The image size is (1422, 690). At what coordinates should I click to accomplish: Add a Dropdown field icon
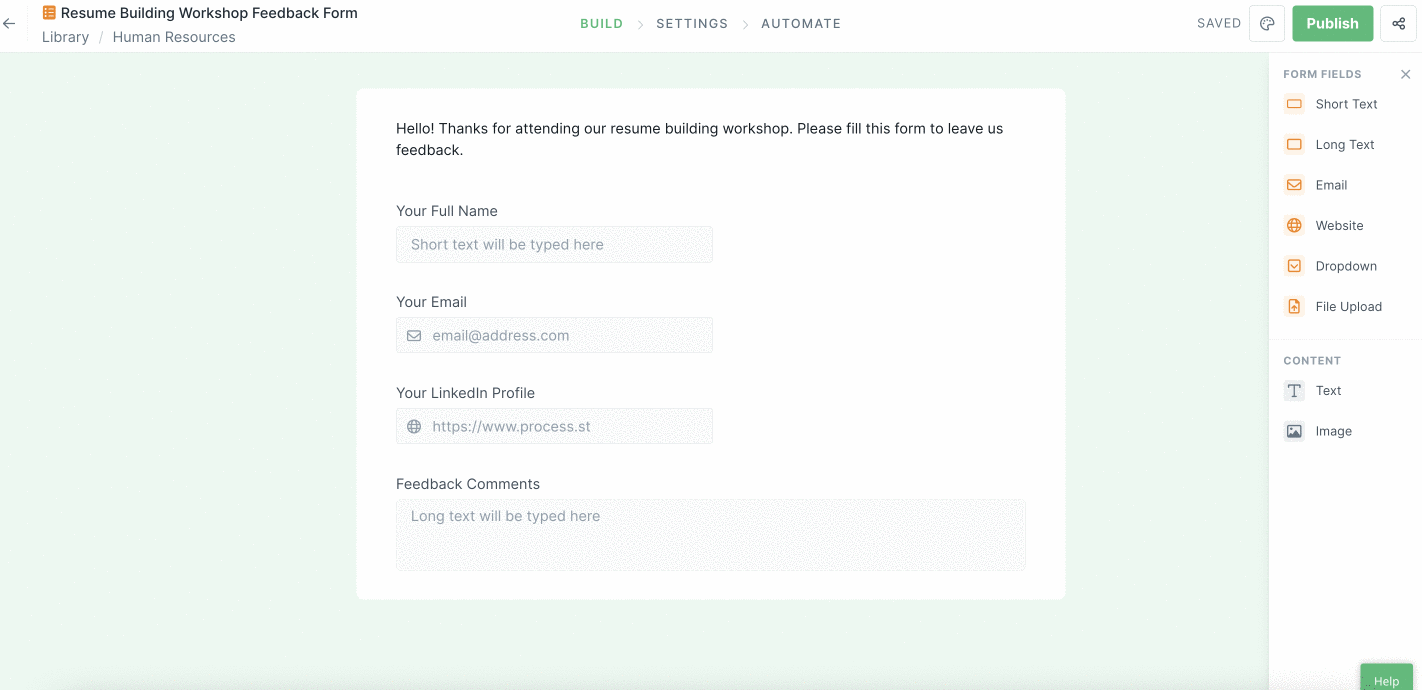(1294, 266)
